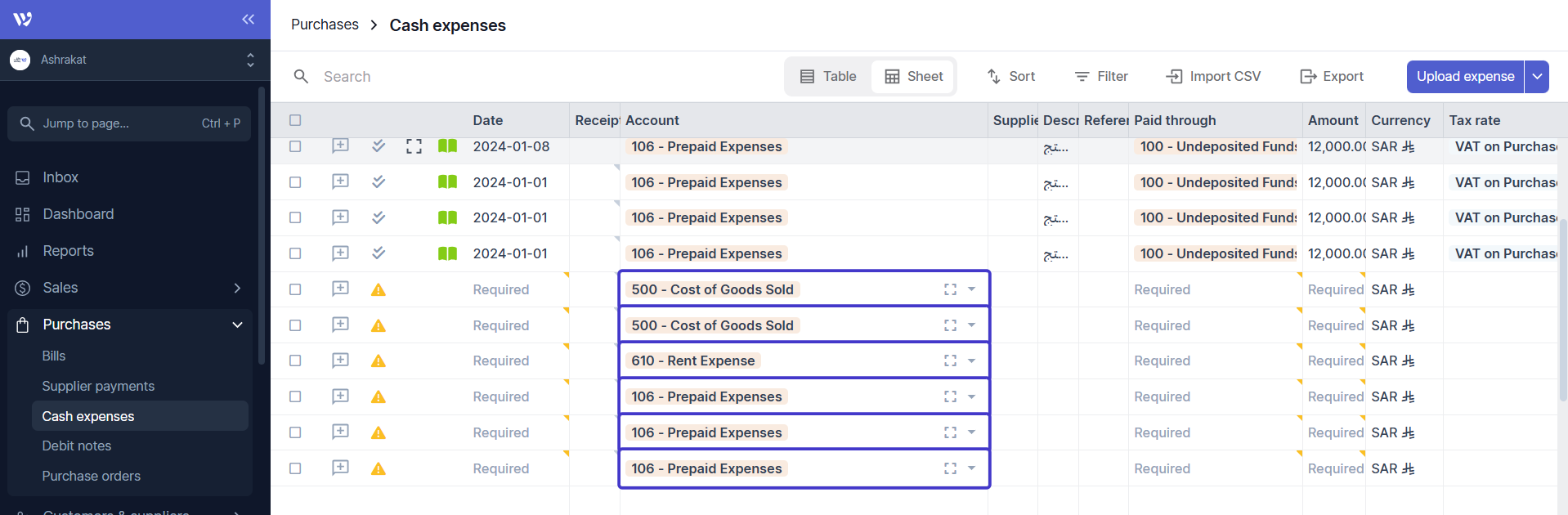Click the green book icon for 2024-01-08 row
The width and height of the screenshot is (1568, 515).
(447, 146)
